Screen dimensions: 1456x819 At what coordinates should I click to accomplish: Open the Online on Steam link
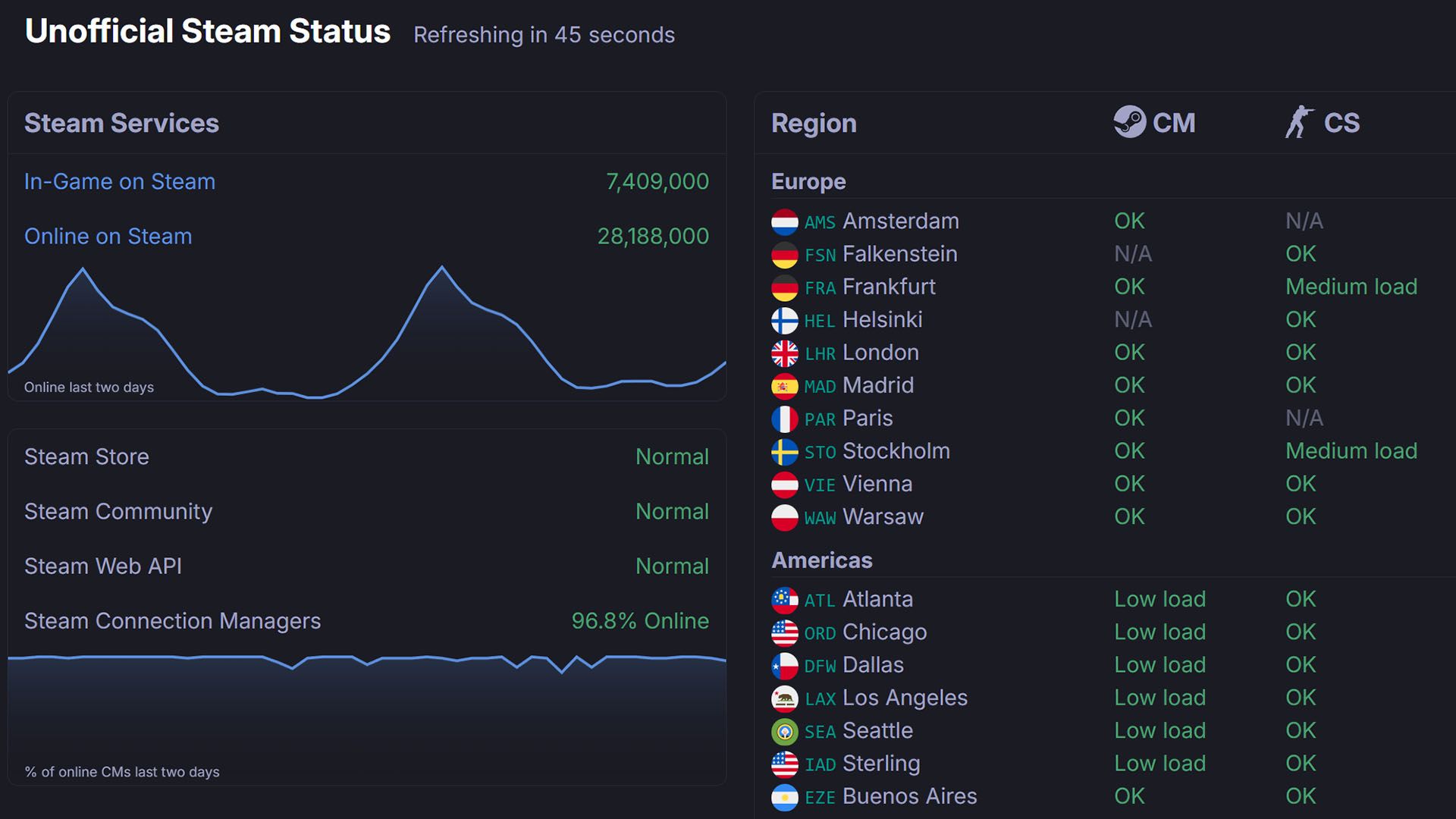tap(108, 237)
